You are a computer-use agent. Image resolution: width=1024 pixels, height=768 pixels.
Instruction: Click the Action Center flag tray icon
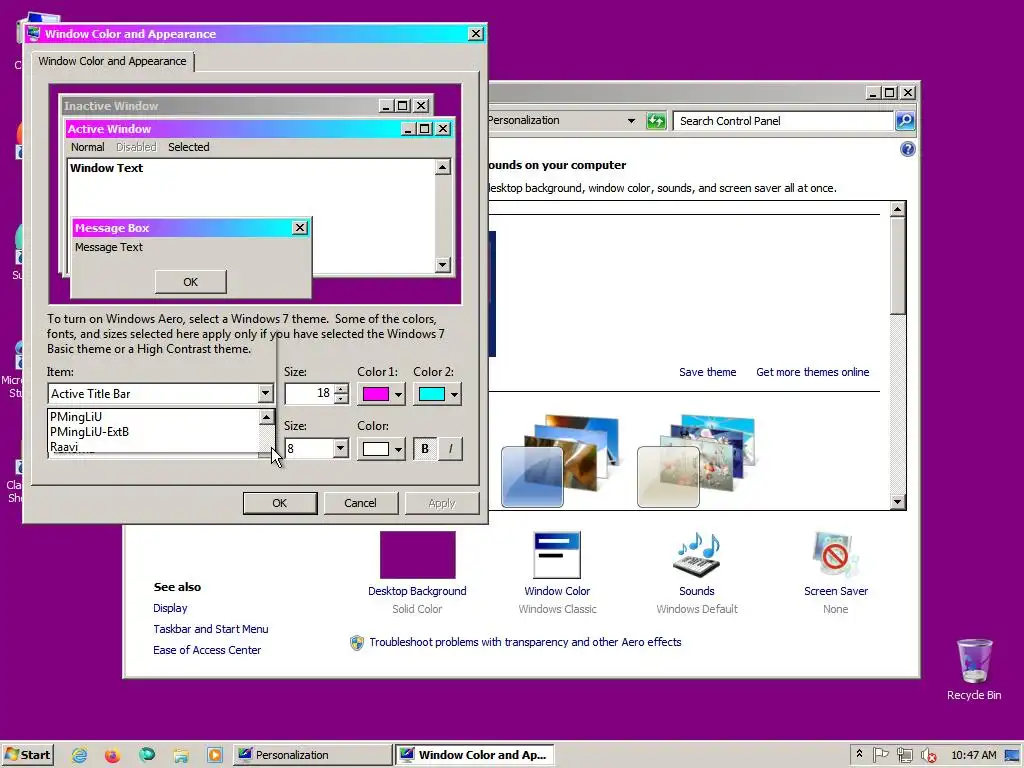[881, 755]
